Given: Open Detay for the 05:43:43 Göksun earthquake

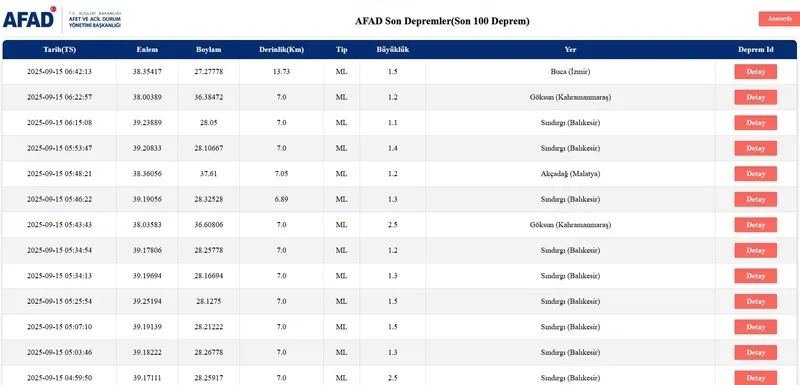Looking at the screenshot, I should tap(756, 224).
